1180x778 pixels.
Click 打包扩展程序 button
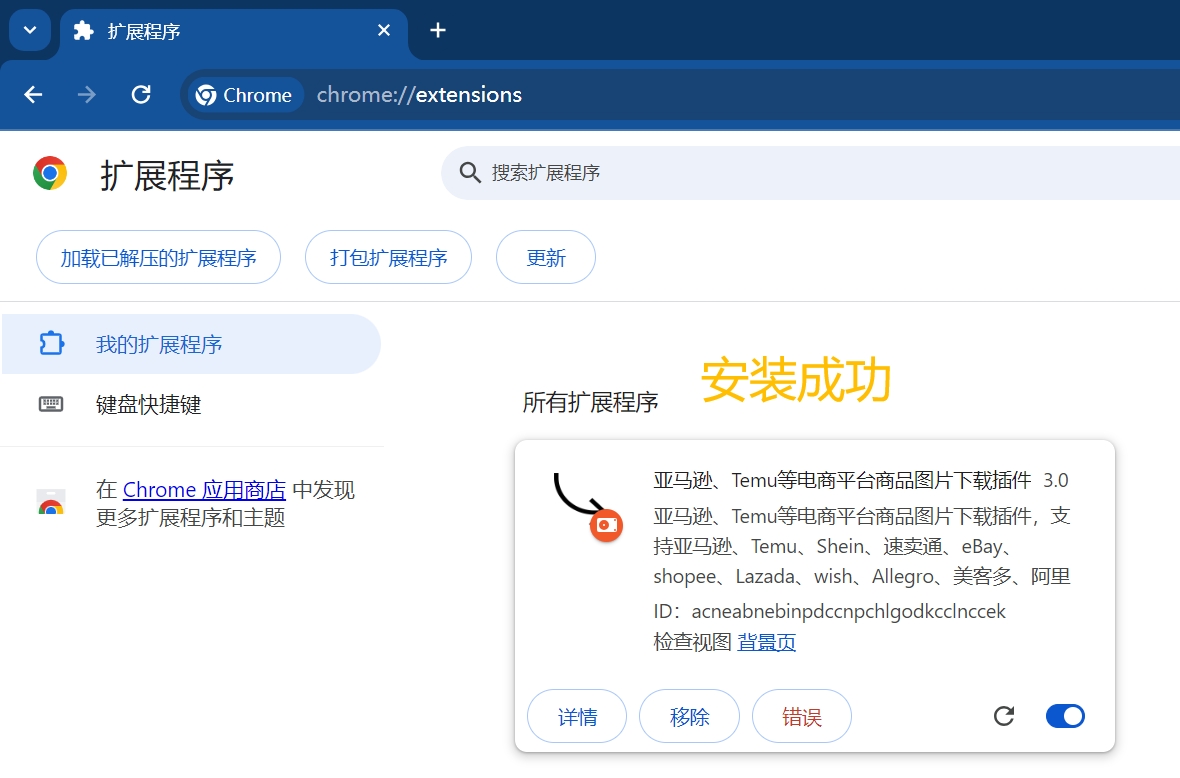click(x=388, y=257)
